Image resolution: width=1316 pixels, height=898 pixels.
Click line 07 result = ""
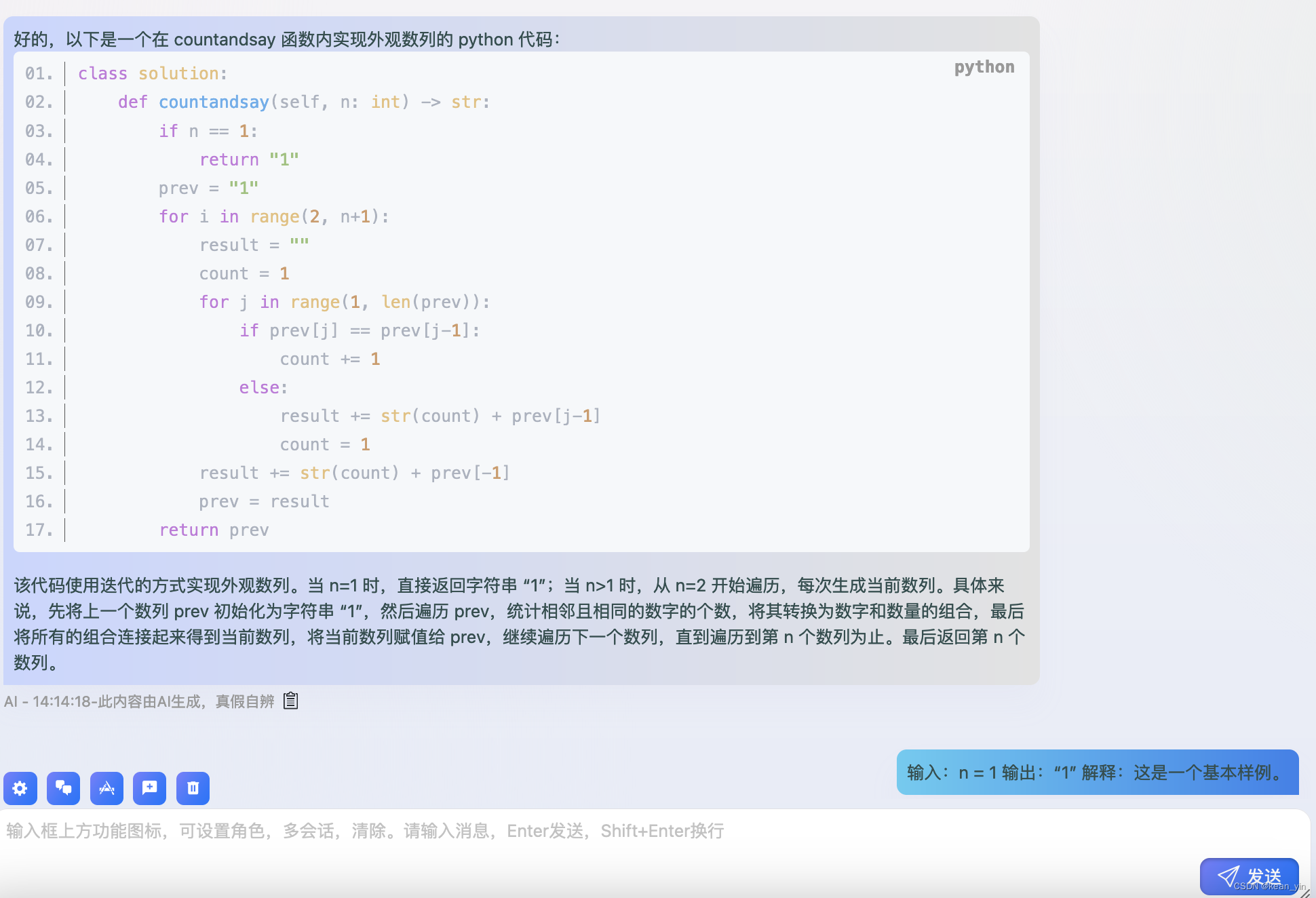pos(254,245)
